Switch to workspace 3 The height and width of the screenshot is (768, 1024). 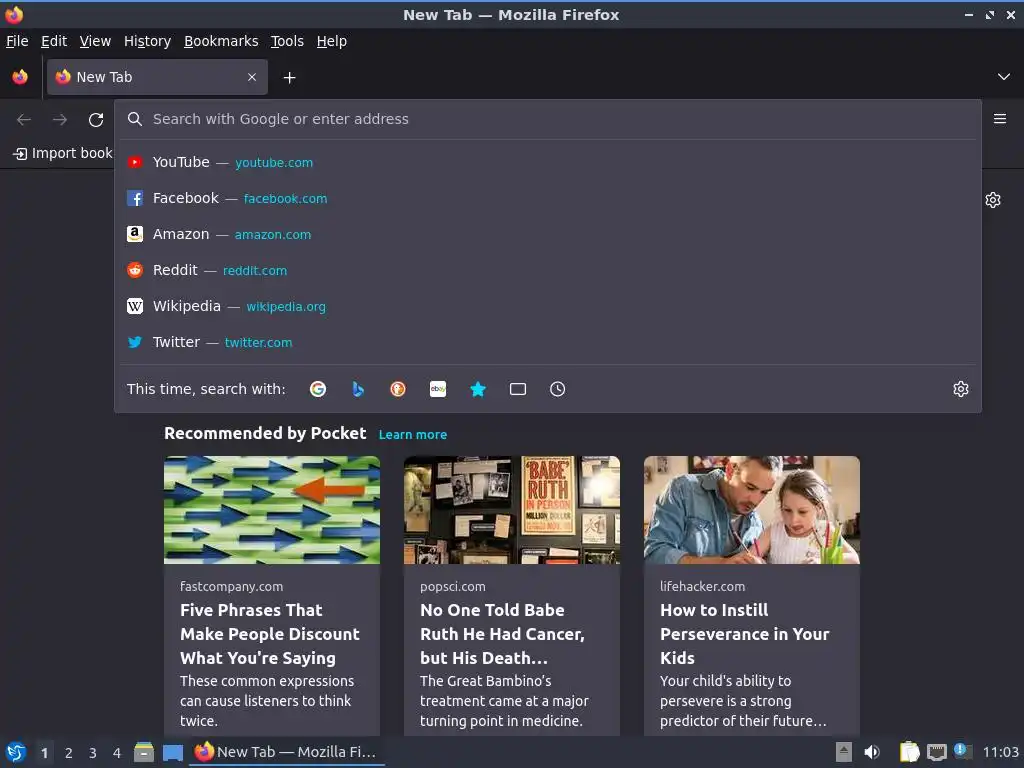click(x=93, y=753)
